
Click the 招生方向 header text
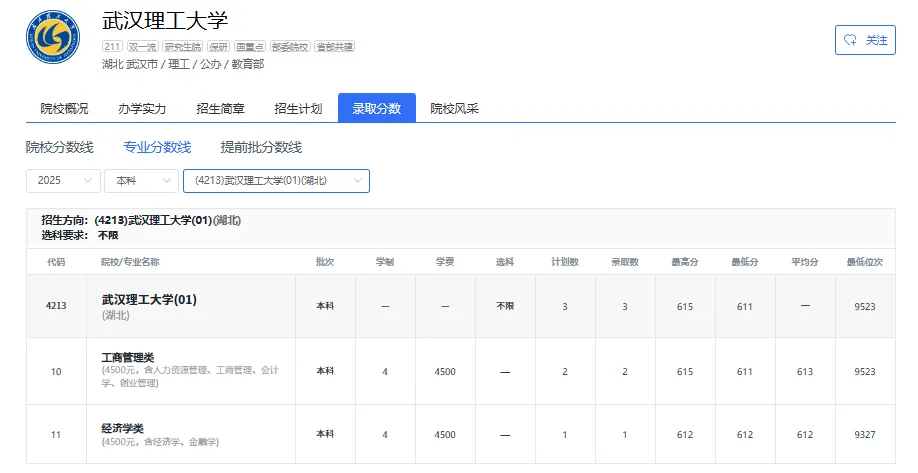click(x=141, y=220)
